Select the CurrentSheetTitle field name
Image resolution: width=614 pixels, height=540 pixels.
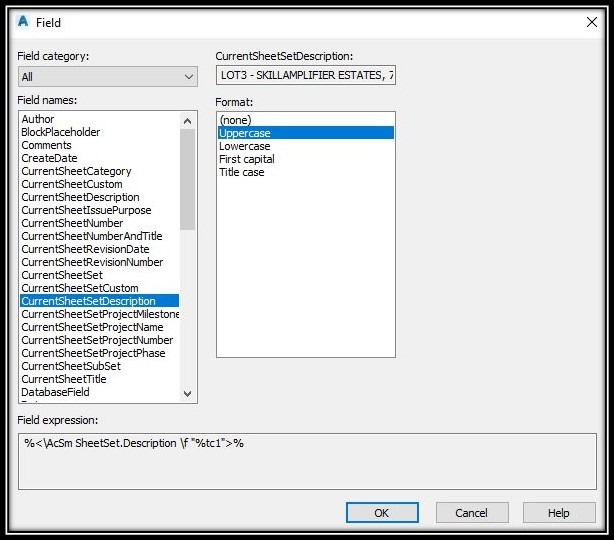click(99, 379)
